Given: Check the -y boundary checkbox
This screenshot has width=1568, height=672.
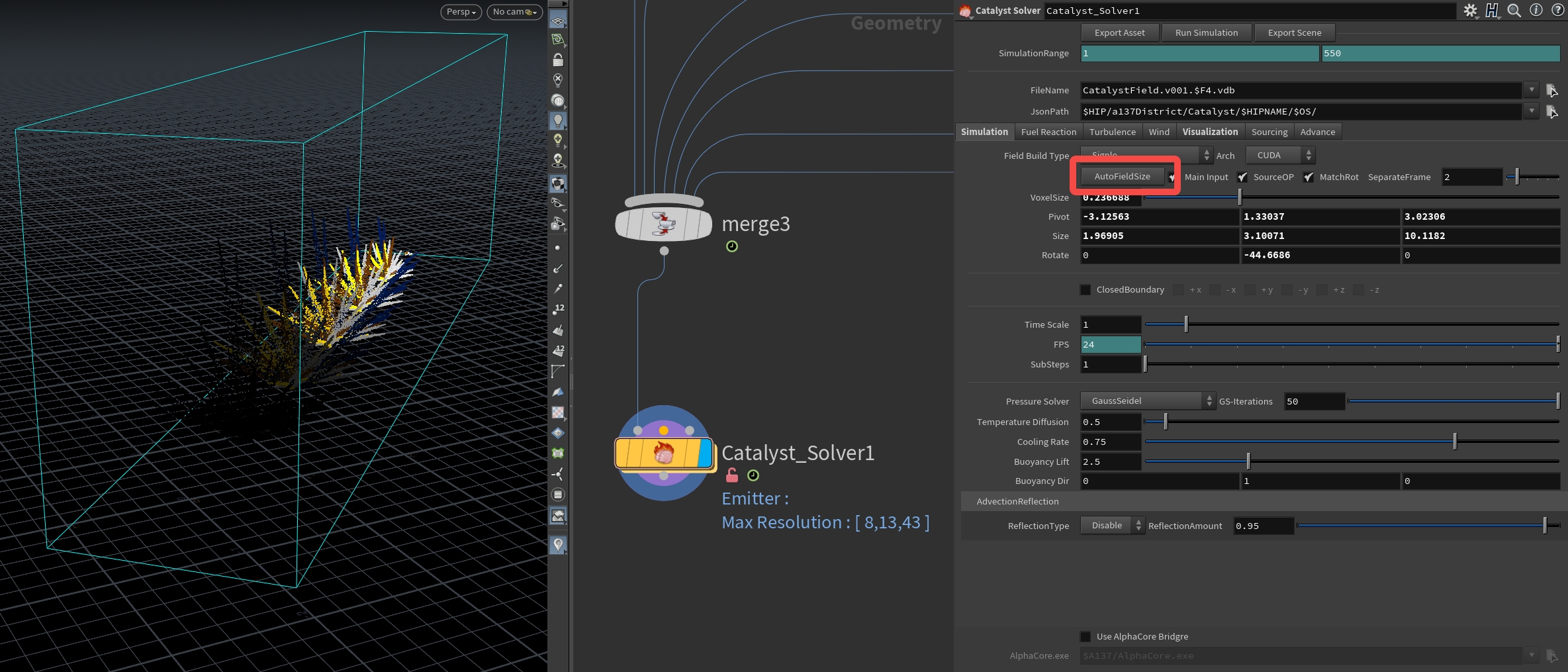Looking at the screenshot, I should click(x=1287, y=290).
